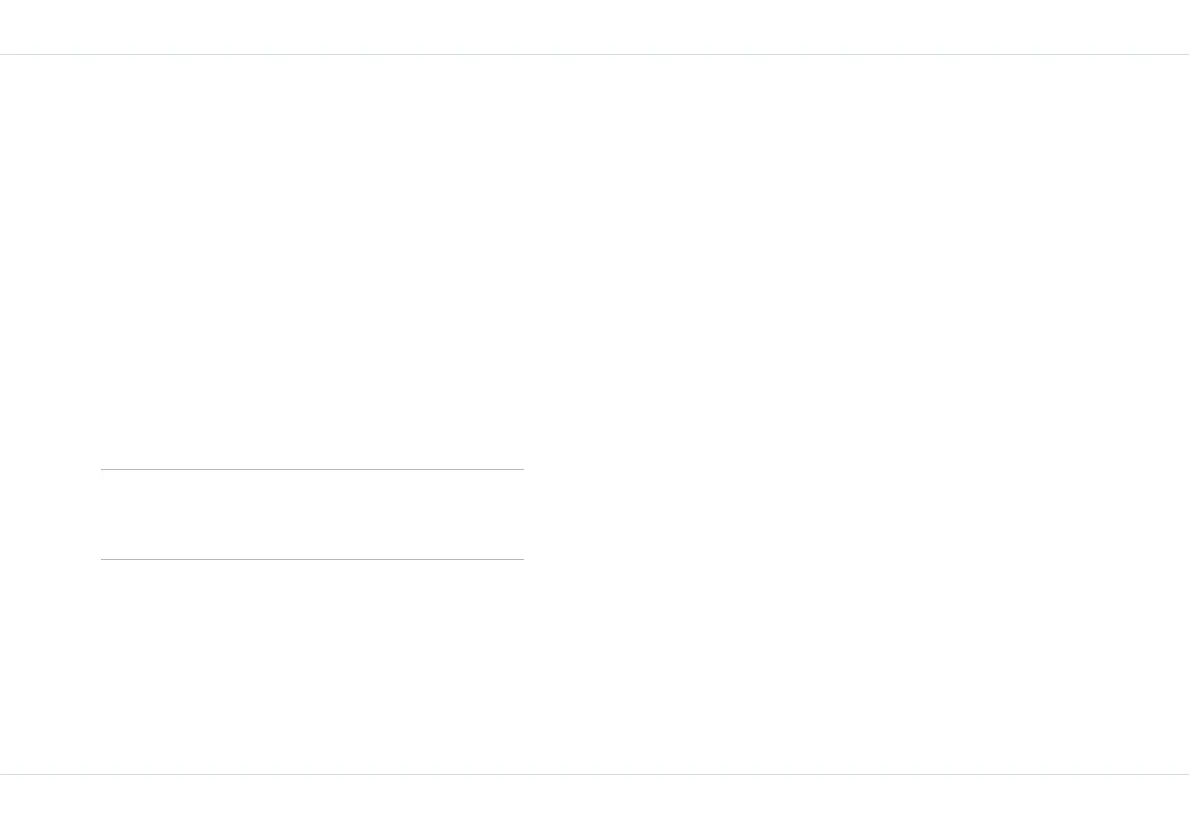Click the empty content area beside the underlined fields
This screenshot has height=840, width=1190.
tap(858, 414)
